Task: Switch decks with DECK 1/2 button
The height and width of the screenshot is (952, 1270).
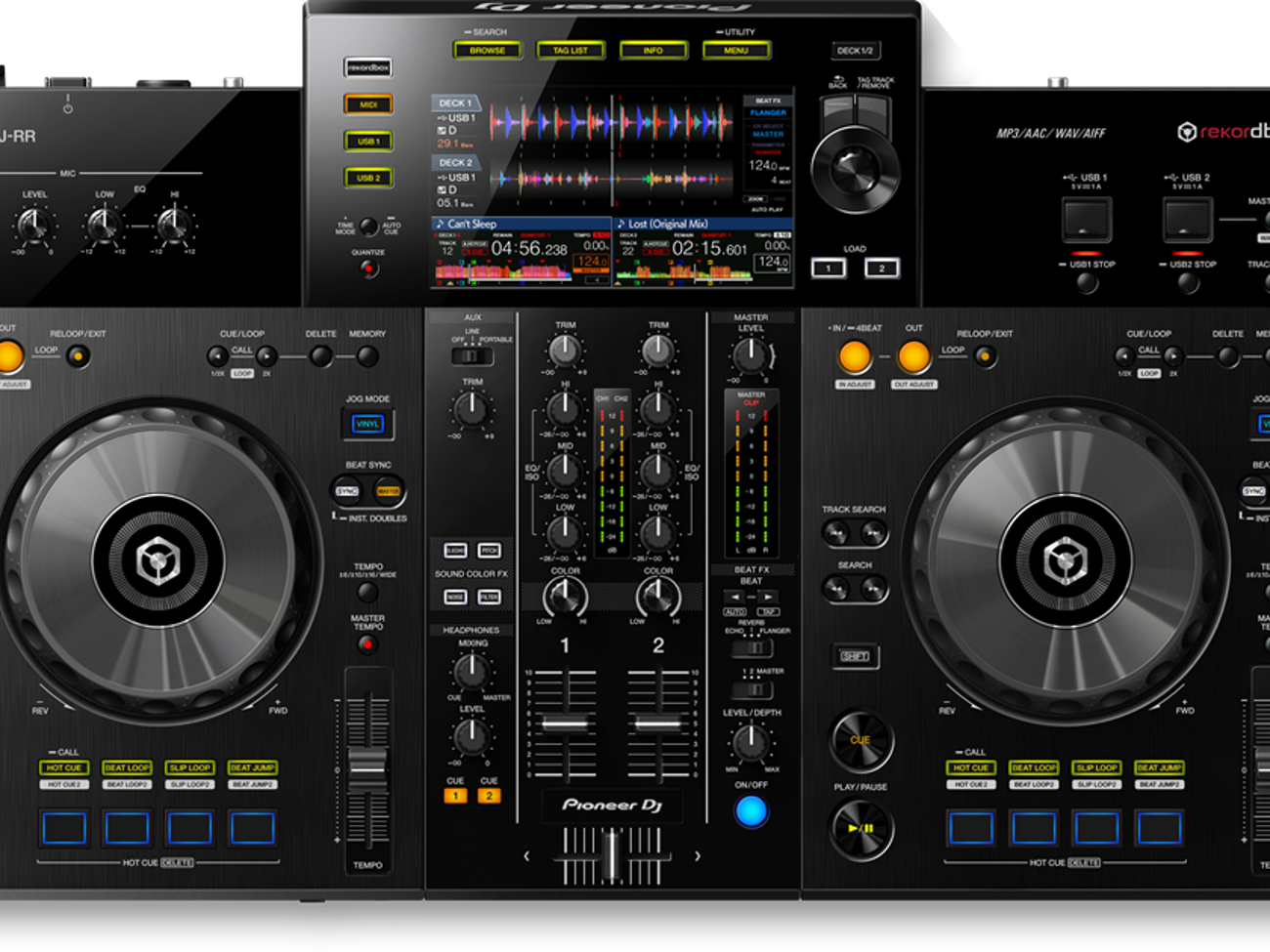Action: click(x=856, y=50)
